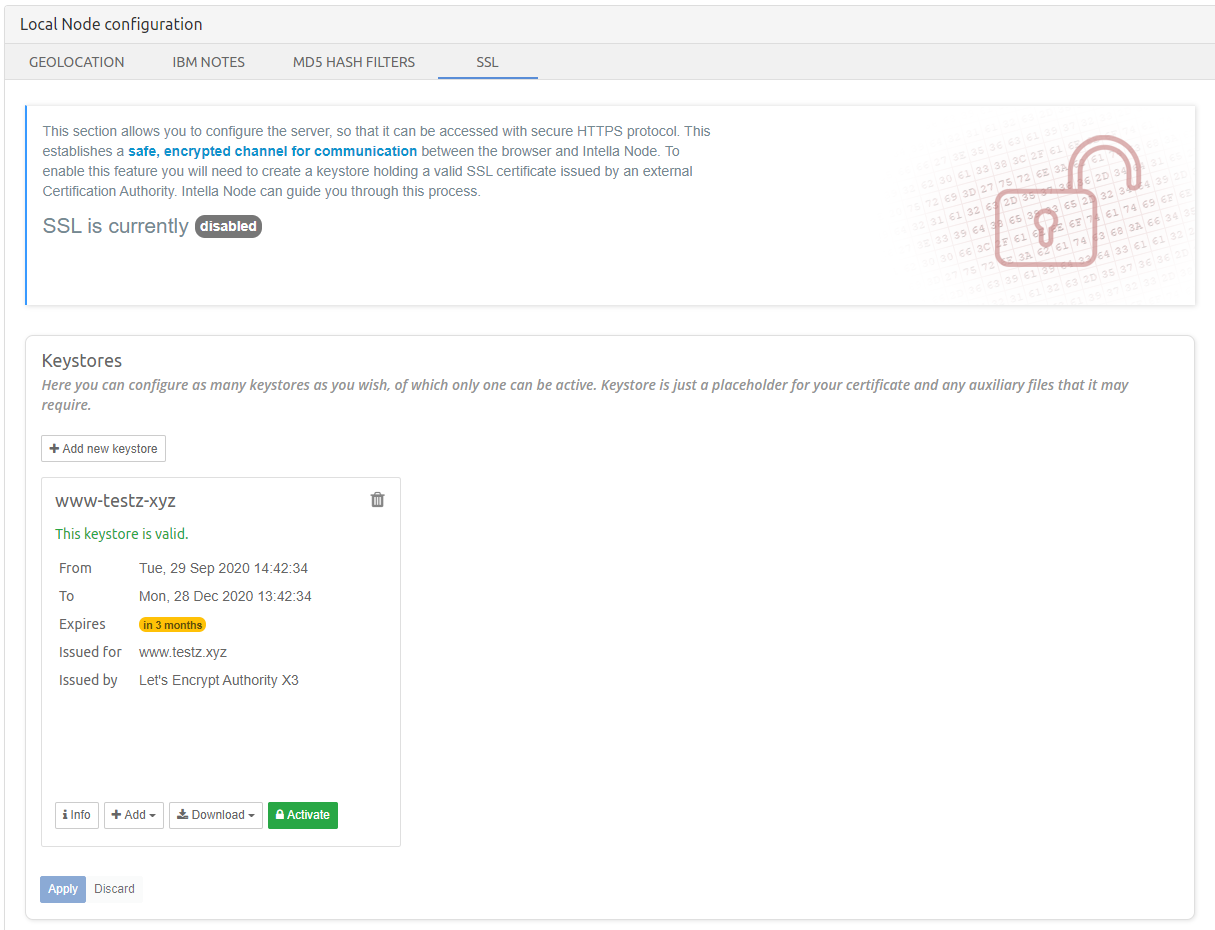The height and width of the screenshot is (930, 1215).
Task: Click the 'disabled' SSL status badge
Action: click(x=228, y=226)
